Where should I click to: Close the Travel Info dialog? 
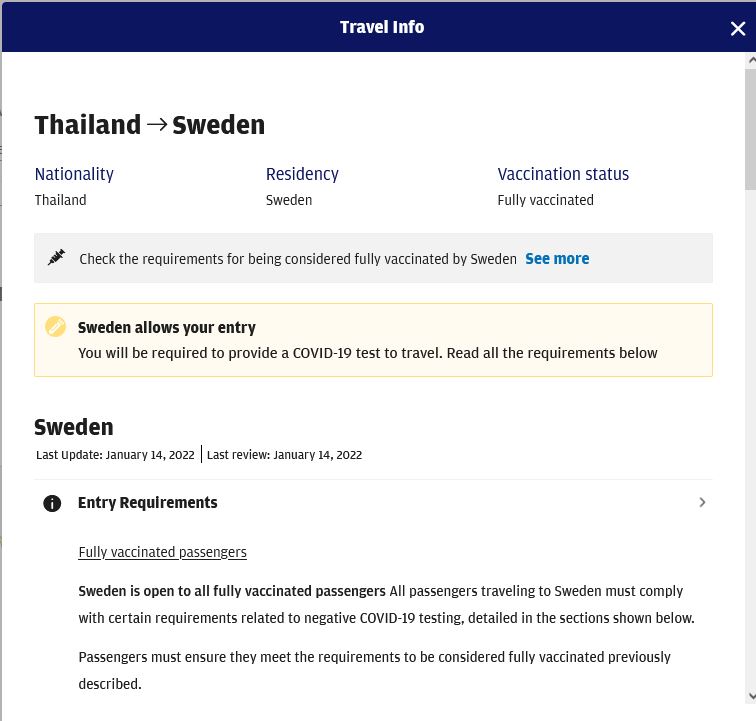pos(737,29)
